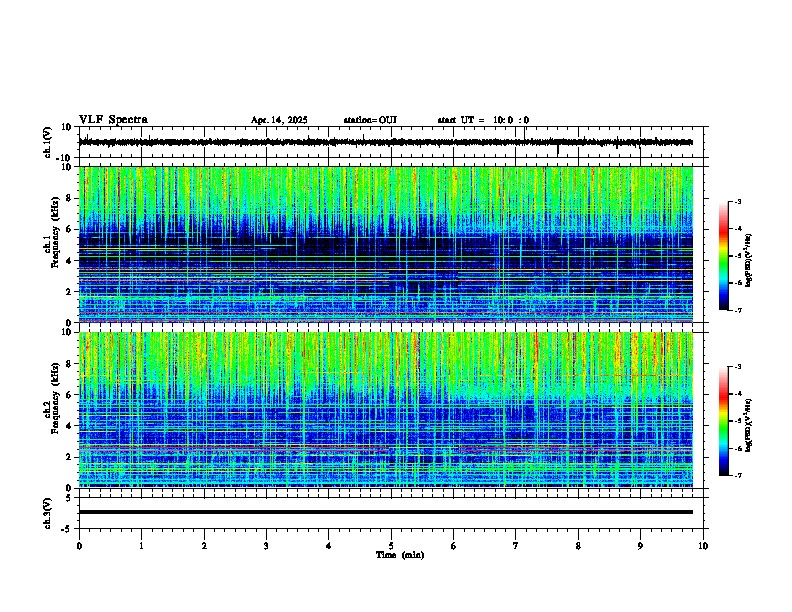This screenshot has height=612, width=792.
Task: Click the ch.1 spectrogram "6" kHz tick label
Action: point(69,229)
